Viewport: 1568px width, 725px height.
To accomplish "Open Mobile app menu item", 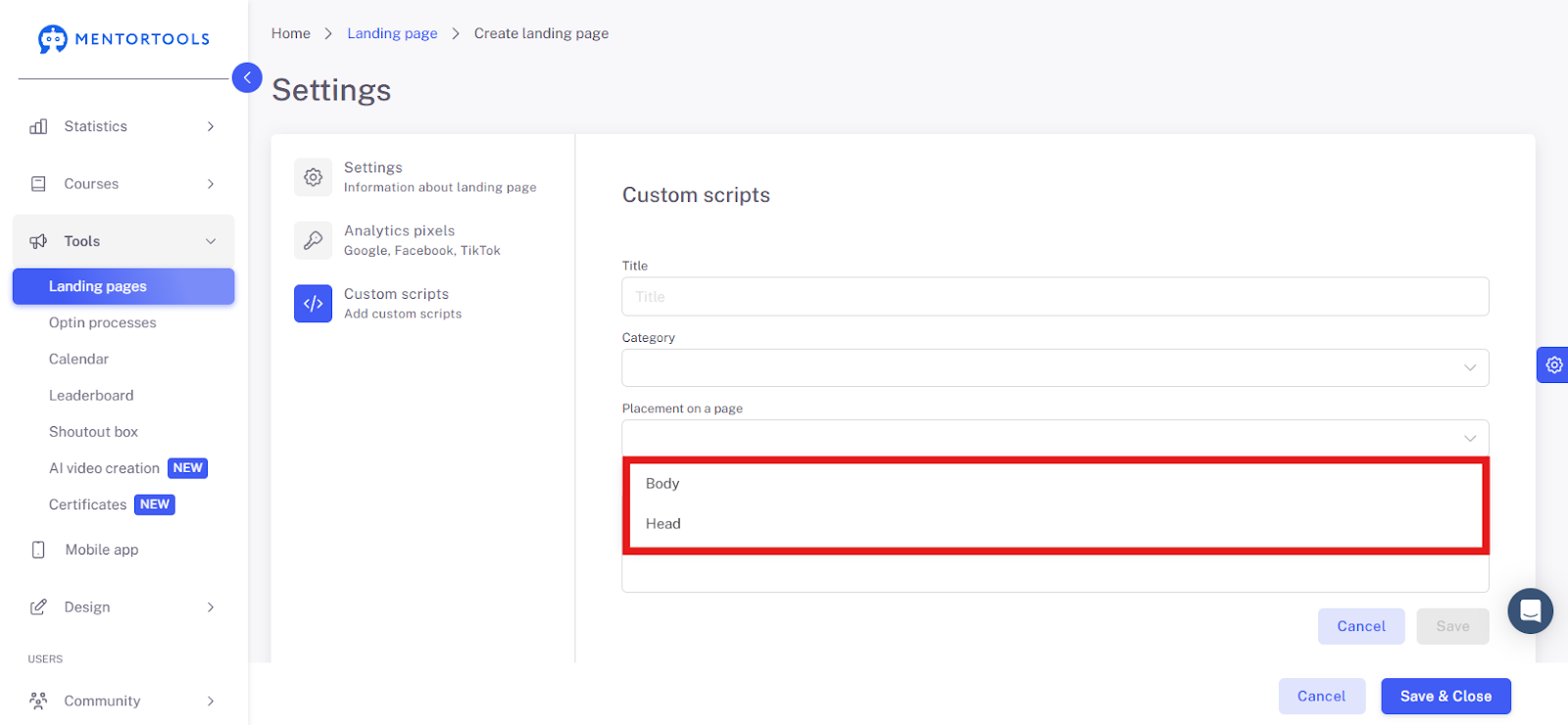I will 102,550.
